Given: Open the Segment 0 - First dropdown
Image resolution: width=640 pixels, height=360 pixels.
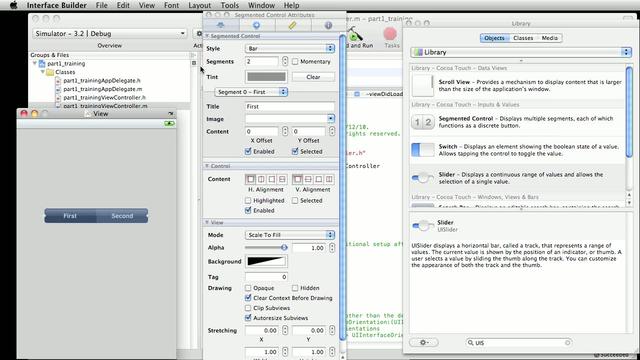Looking at the screenshot, I should [251, 92].
